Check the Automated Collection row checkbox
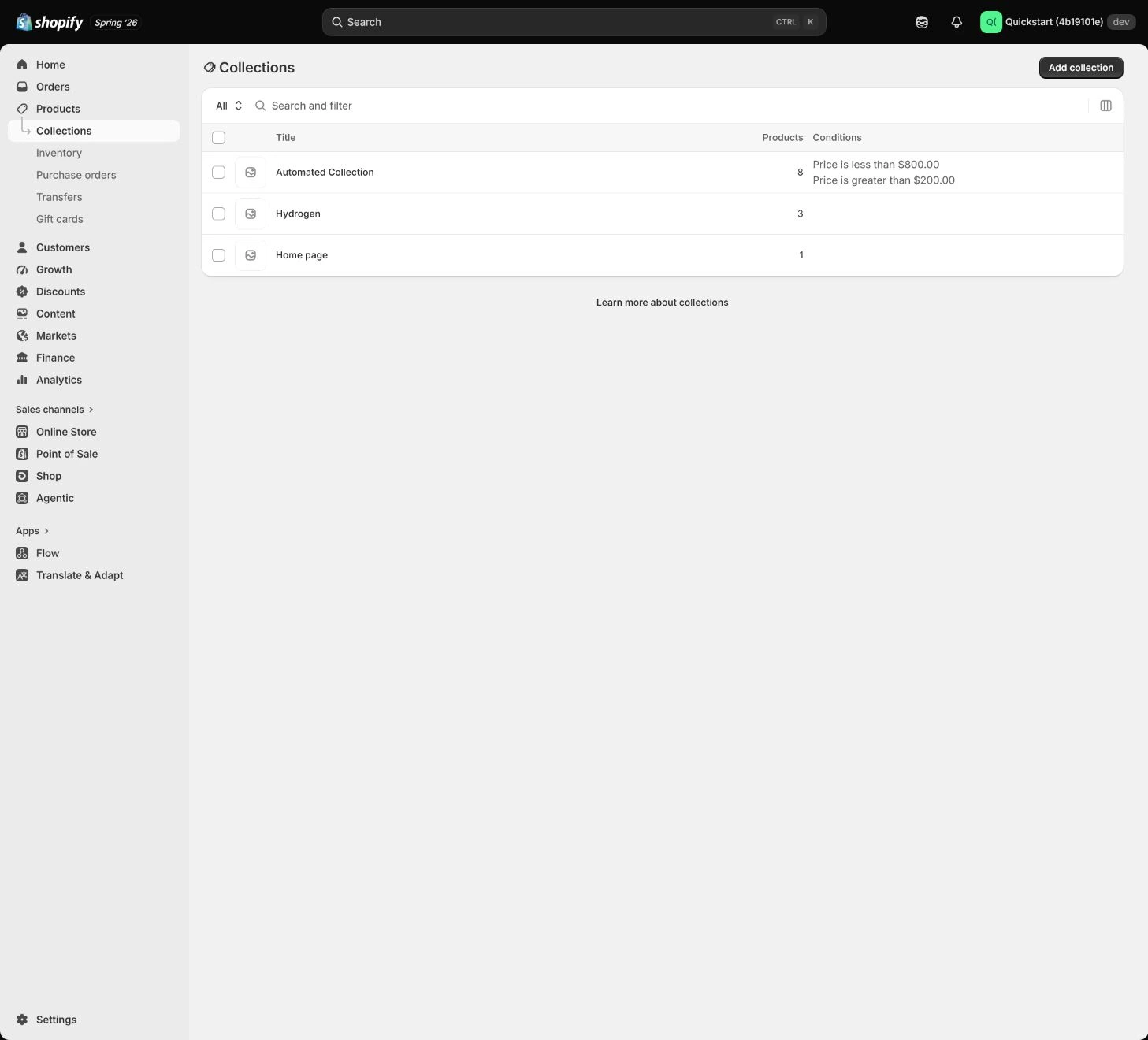 click(x=218, y=173)
